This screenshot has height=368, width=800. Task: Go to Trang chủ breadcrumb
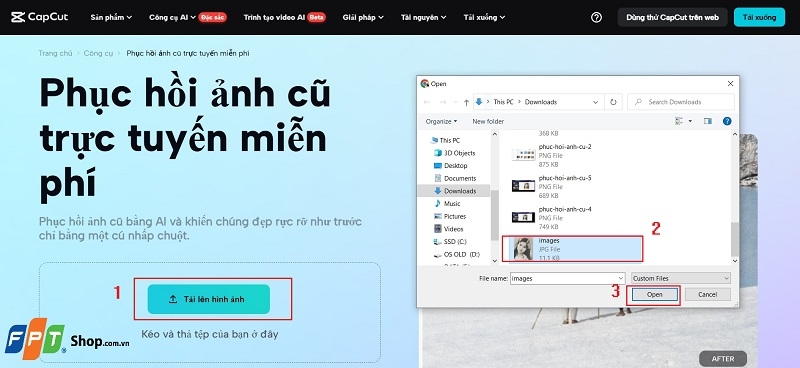coord(55,53)
